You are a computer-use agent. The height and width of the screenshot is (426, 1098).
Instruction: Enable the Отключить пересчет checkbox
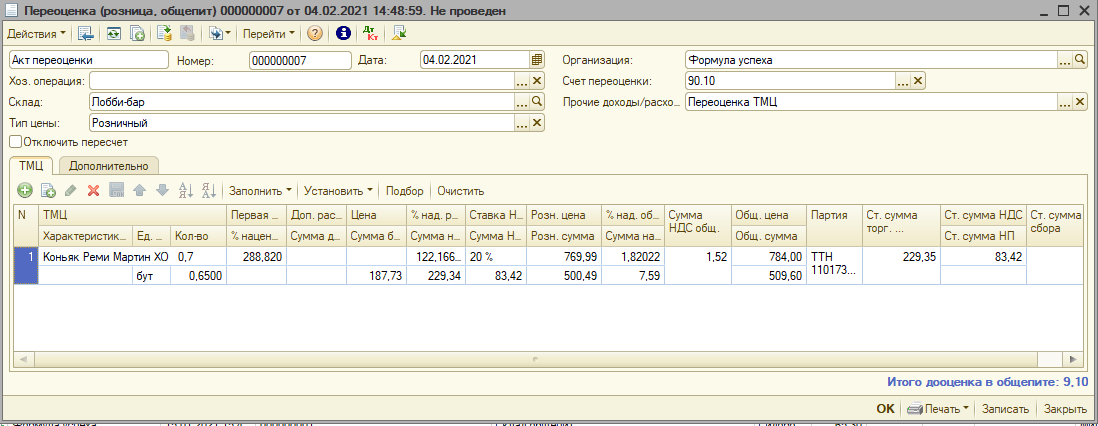[14, 142]
